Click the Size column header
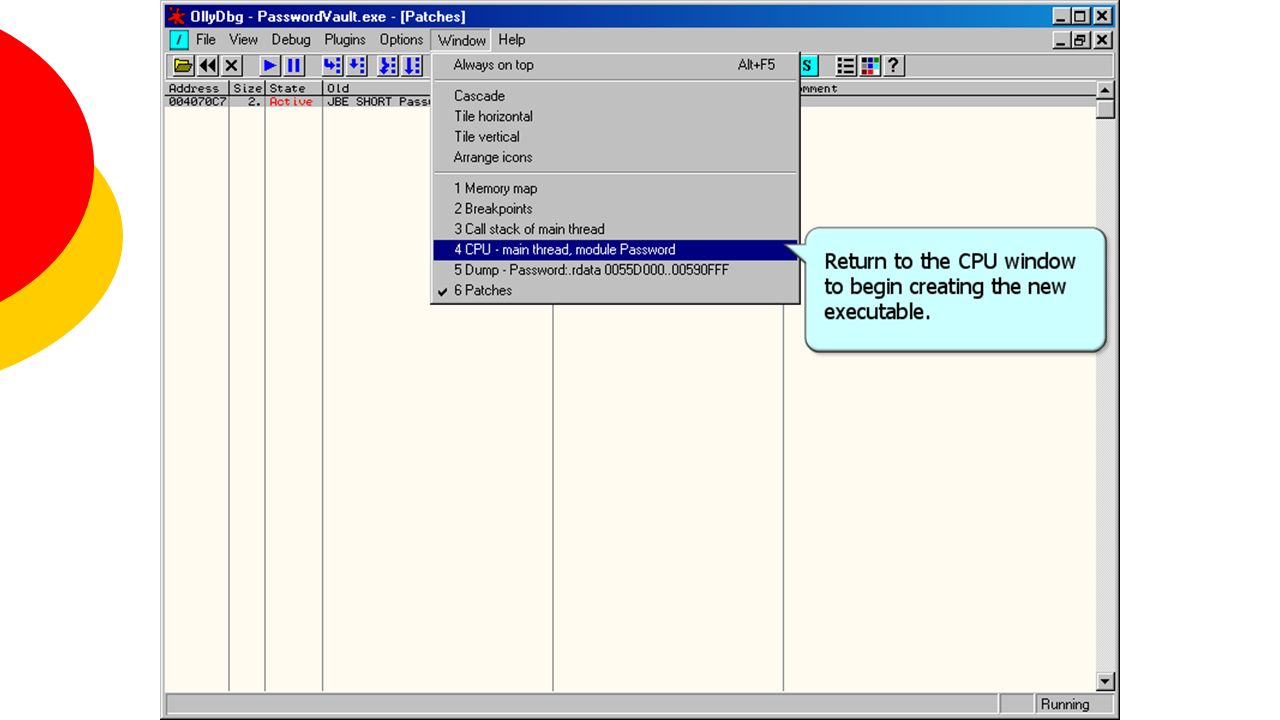Image resolution: width=1280 pixels, height=720 pixels. 247,88
